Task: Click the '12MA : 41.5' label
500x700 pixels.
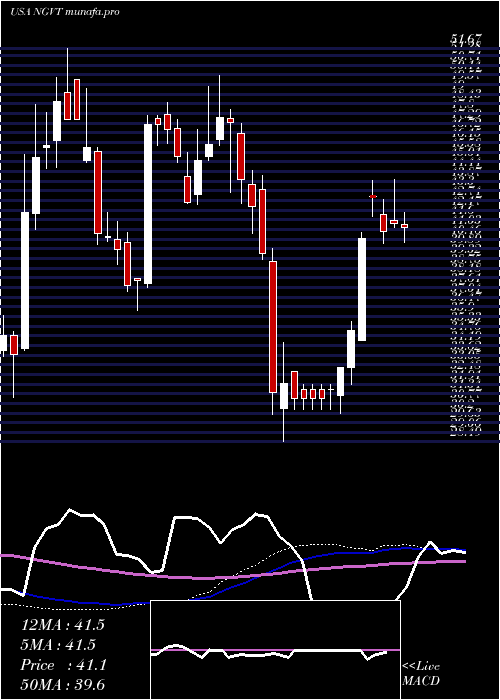Action: click(x=63, y=625)
